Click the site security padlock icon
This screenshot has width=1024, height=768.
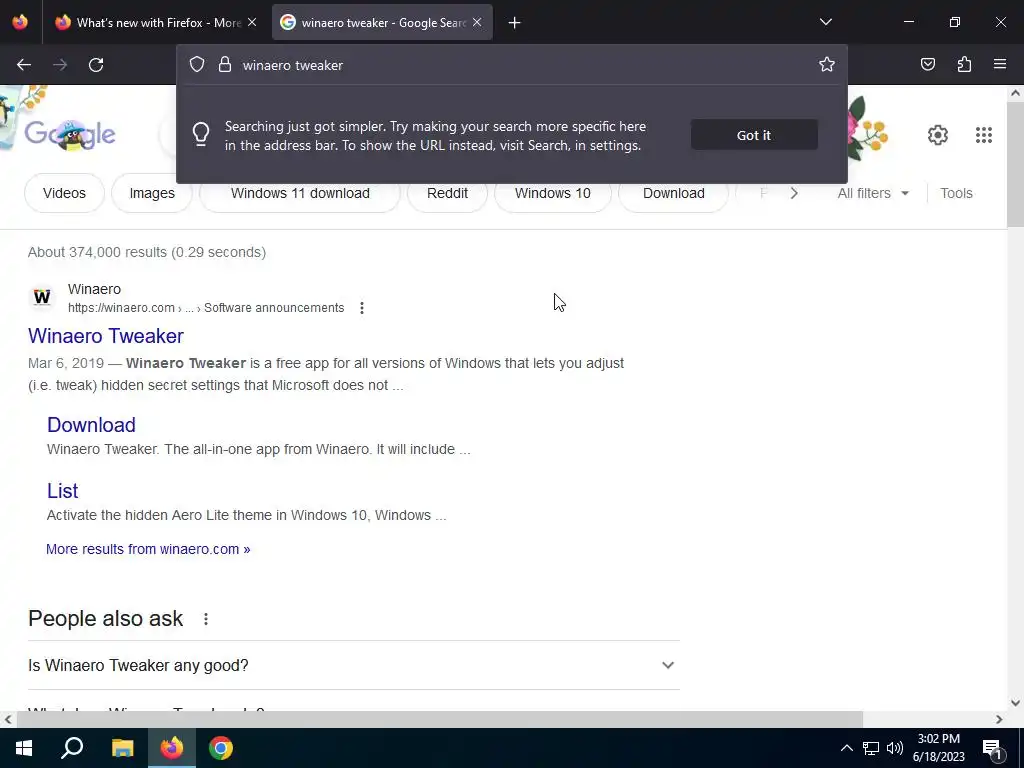point(225,65)
